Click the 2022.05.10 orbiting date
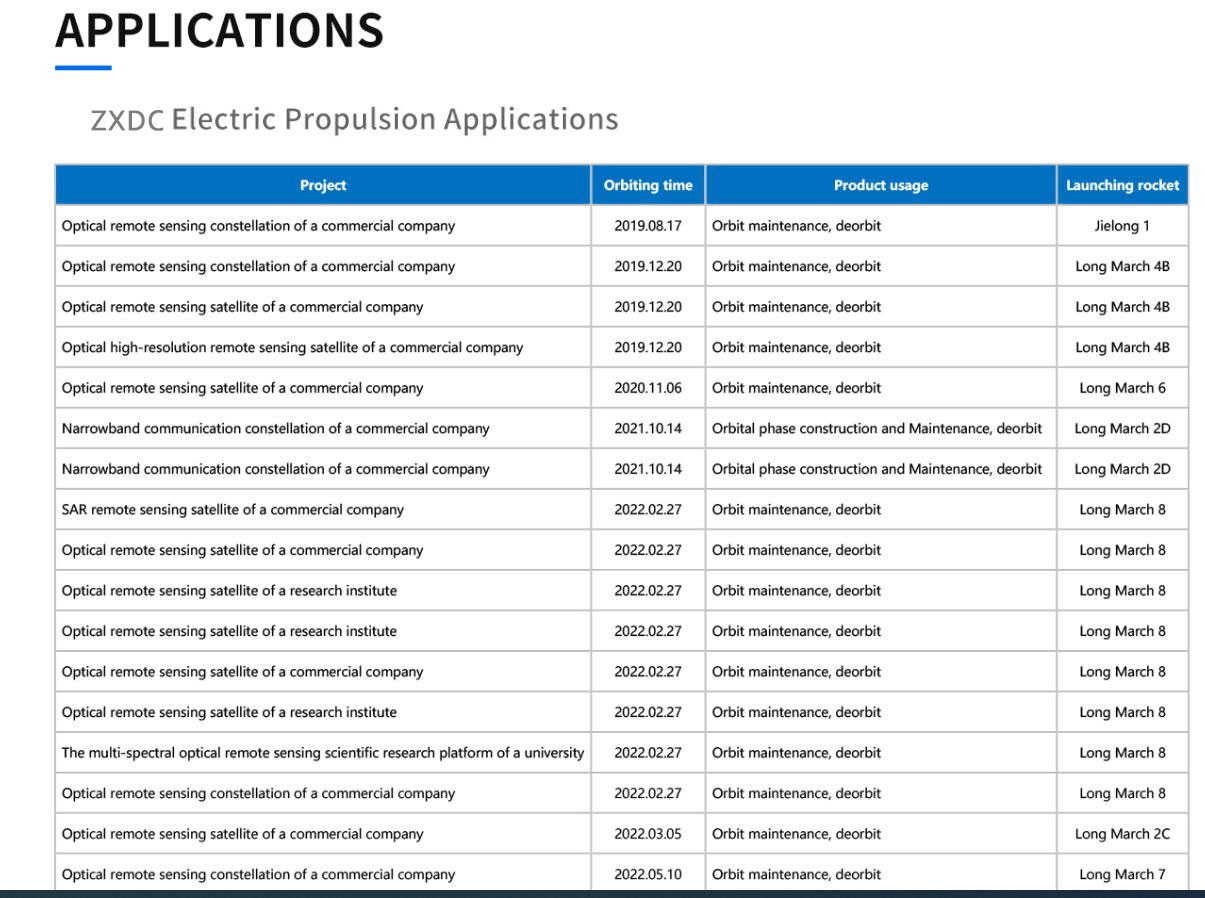This screenshot has width=1205, height=898. (x=648, y=874)
